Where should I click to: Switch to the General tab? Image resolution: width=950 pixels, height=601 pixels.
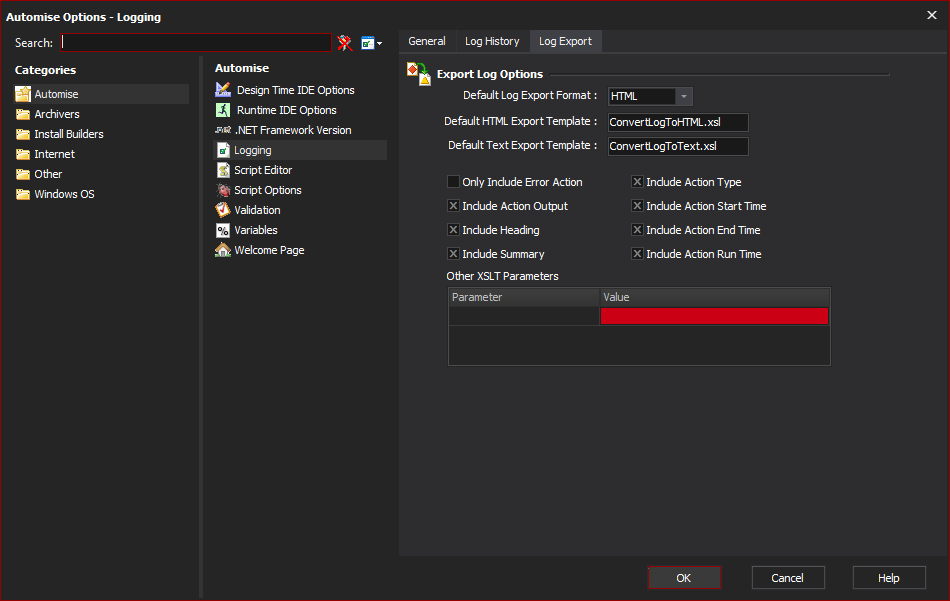427,41
